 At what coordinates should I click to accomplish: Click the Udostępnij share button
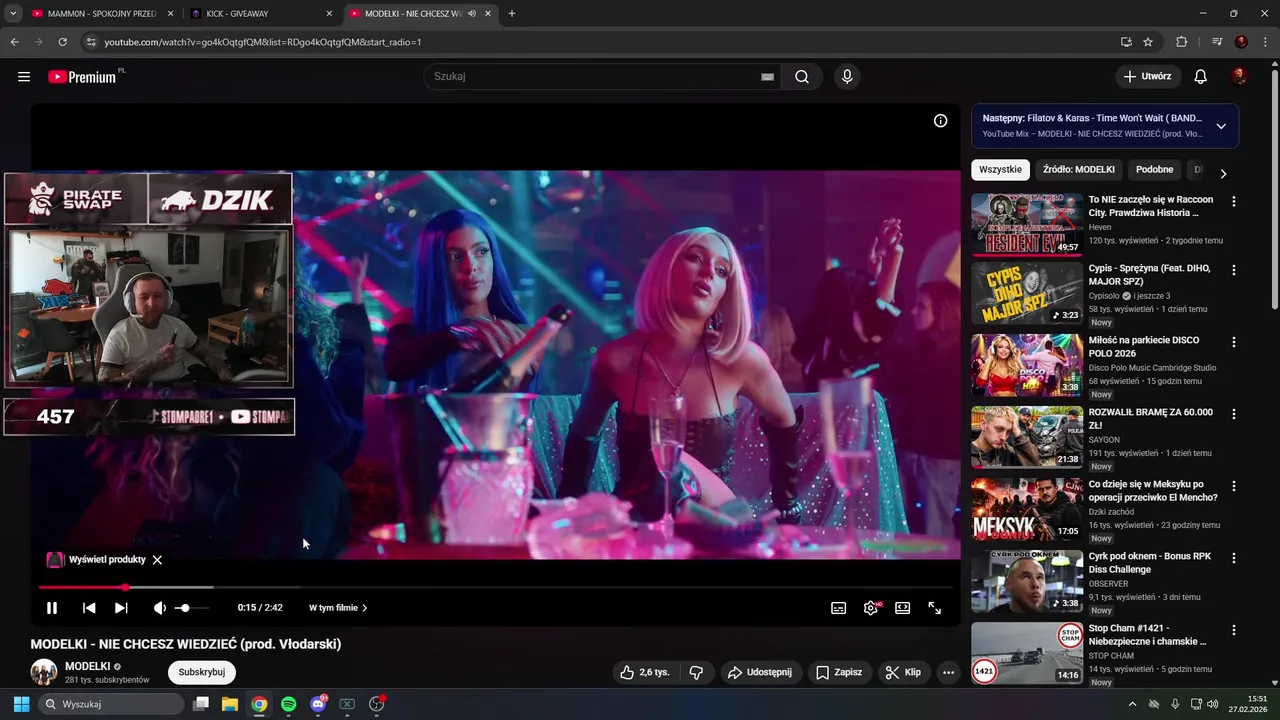(x=759, y=672)
